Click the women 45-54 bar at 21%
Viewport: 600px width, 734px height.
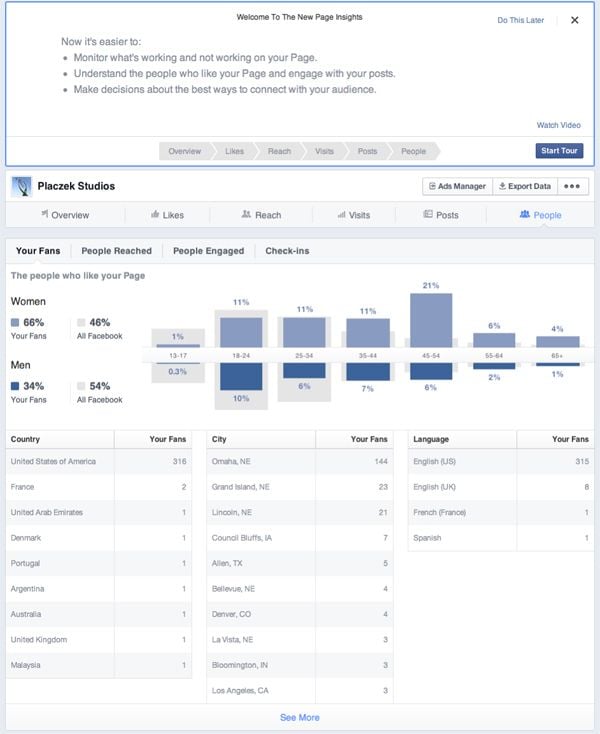pos(431,319)
